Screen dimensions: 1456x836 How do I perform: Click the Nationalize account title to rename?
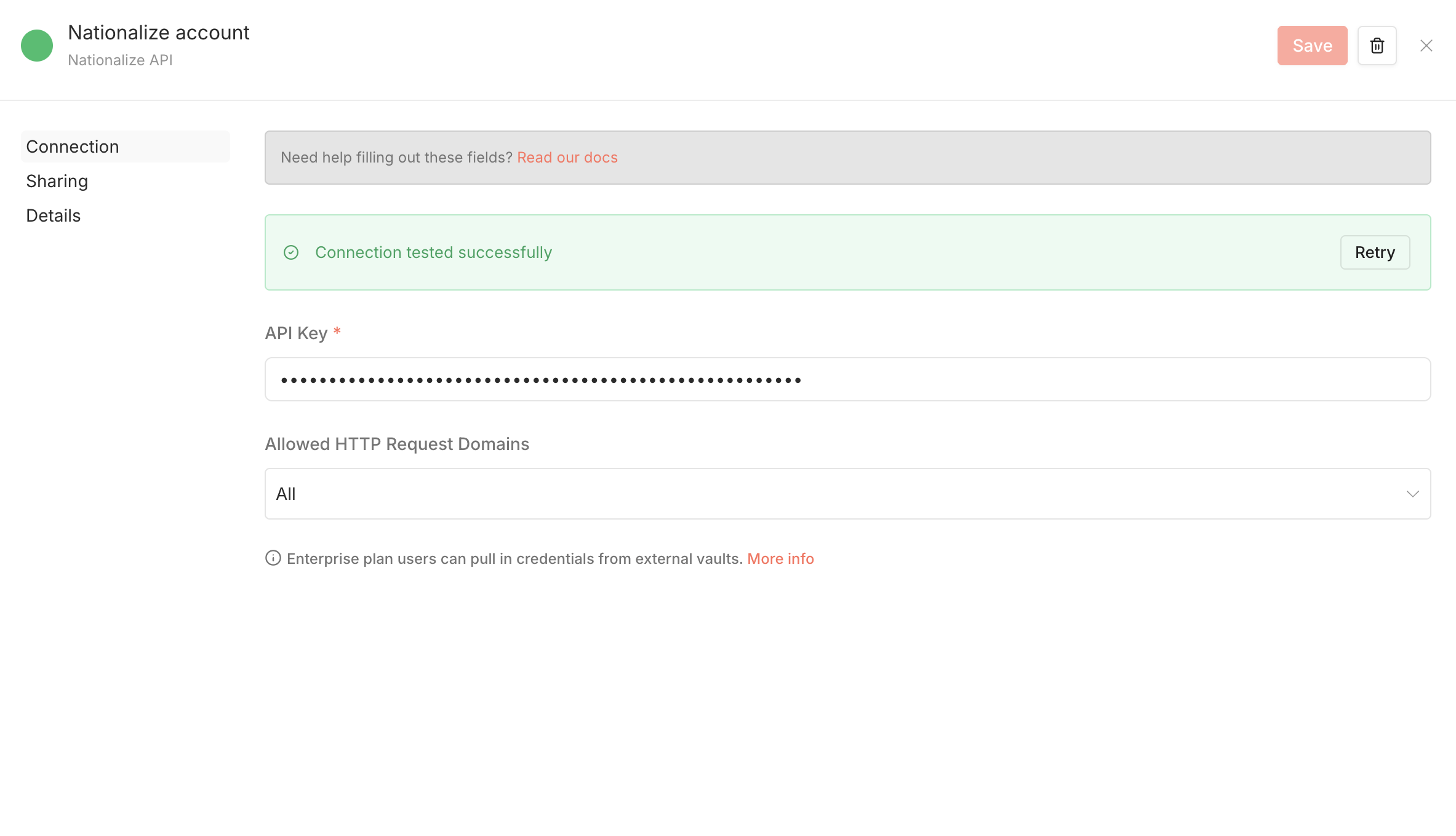pos(159,33)
